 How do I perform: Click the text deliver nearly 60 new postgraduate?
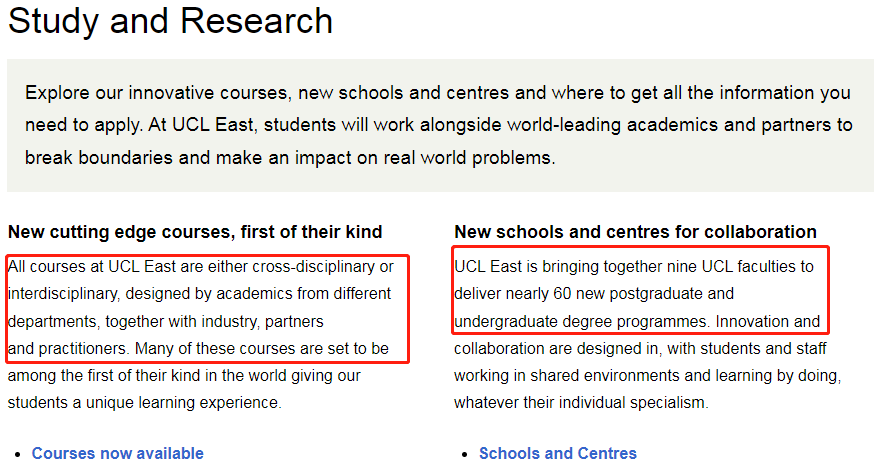point(594,293)
